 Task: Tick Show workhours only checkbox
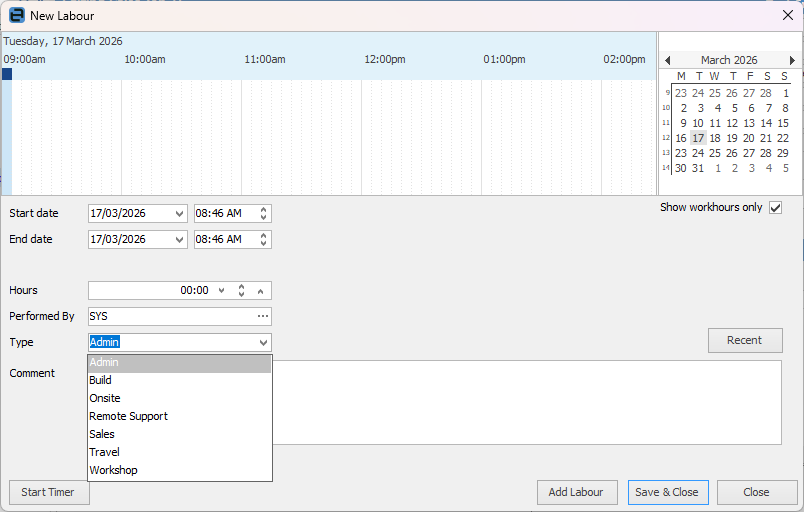pyautogui.click(x=775, y=208)
